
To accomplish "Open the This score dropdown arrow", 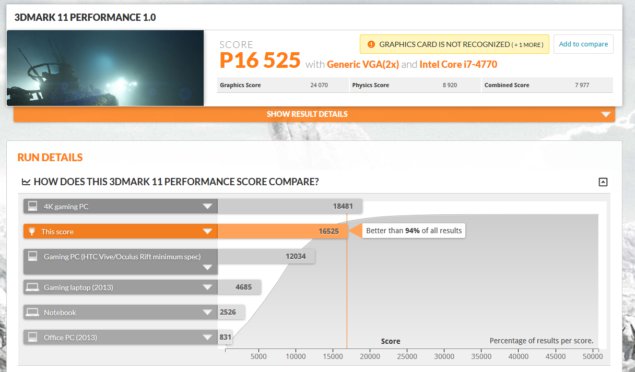I will coord(207,232).
